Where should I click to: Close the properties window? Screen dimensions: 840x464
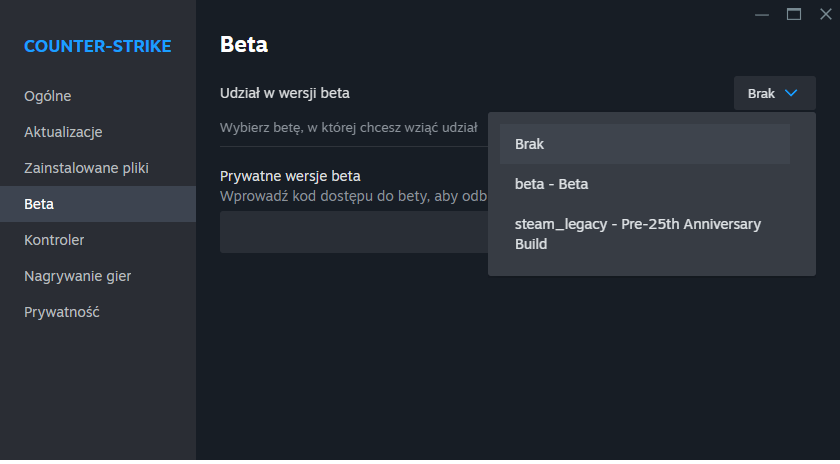(x=825, y=14)
